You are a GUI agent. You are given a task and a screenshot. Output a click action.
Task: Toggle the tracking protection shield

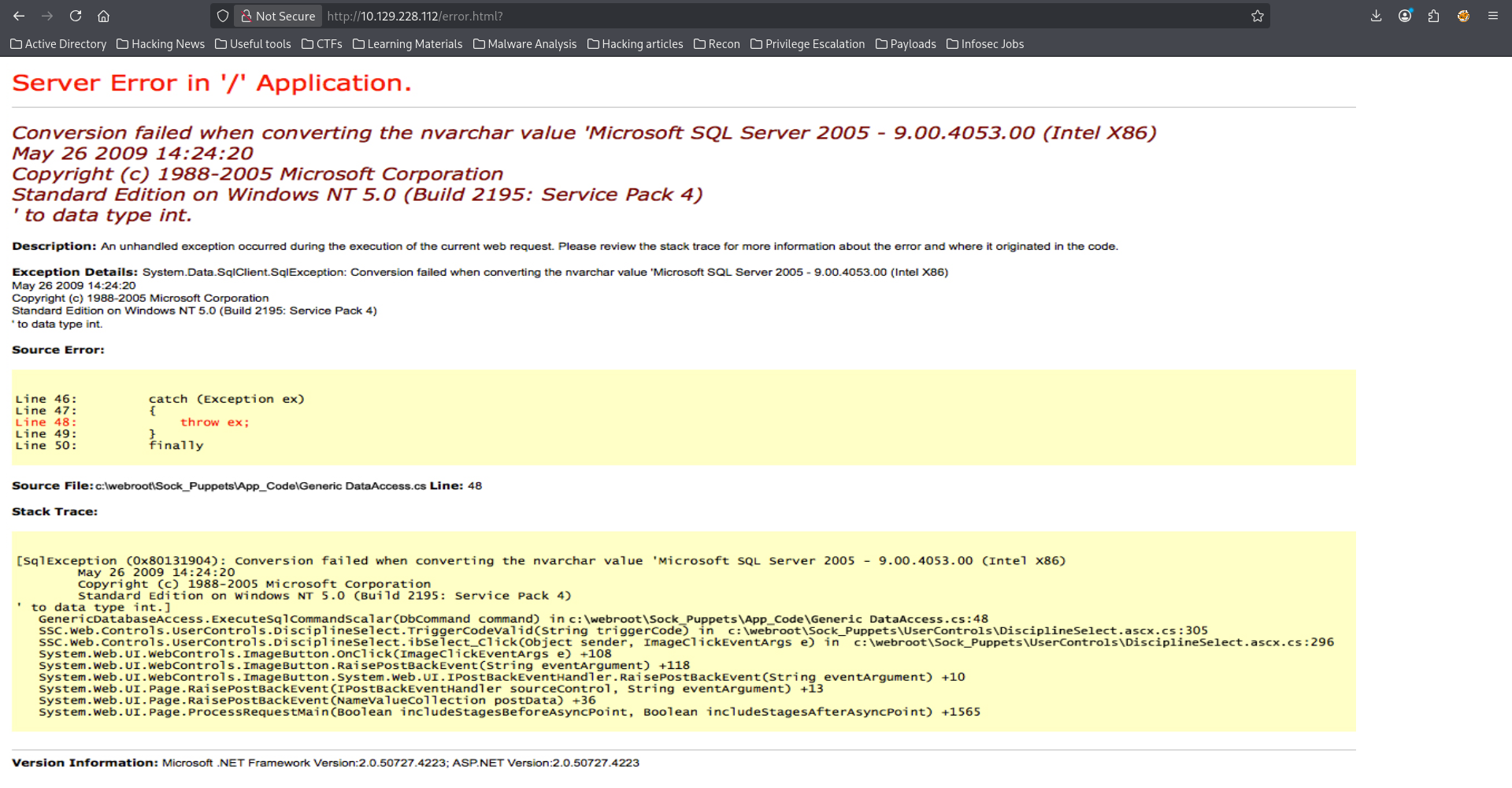click(x=223, y=16)
